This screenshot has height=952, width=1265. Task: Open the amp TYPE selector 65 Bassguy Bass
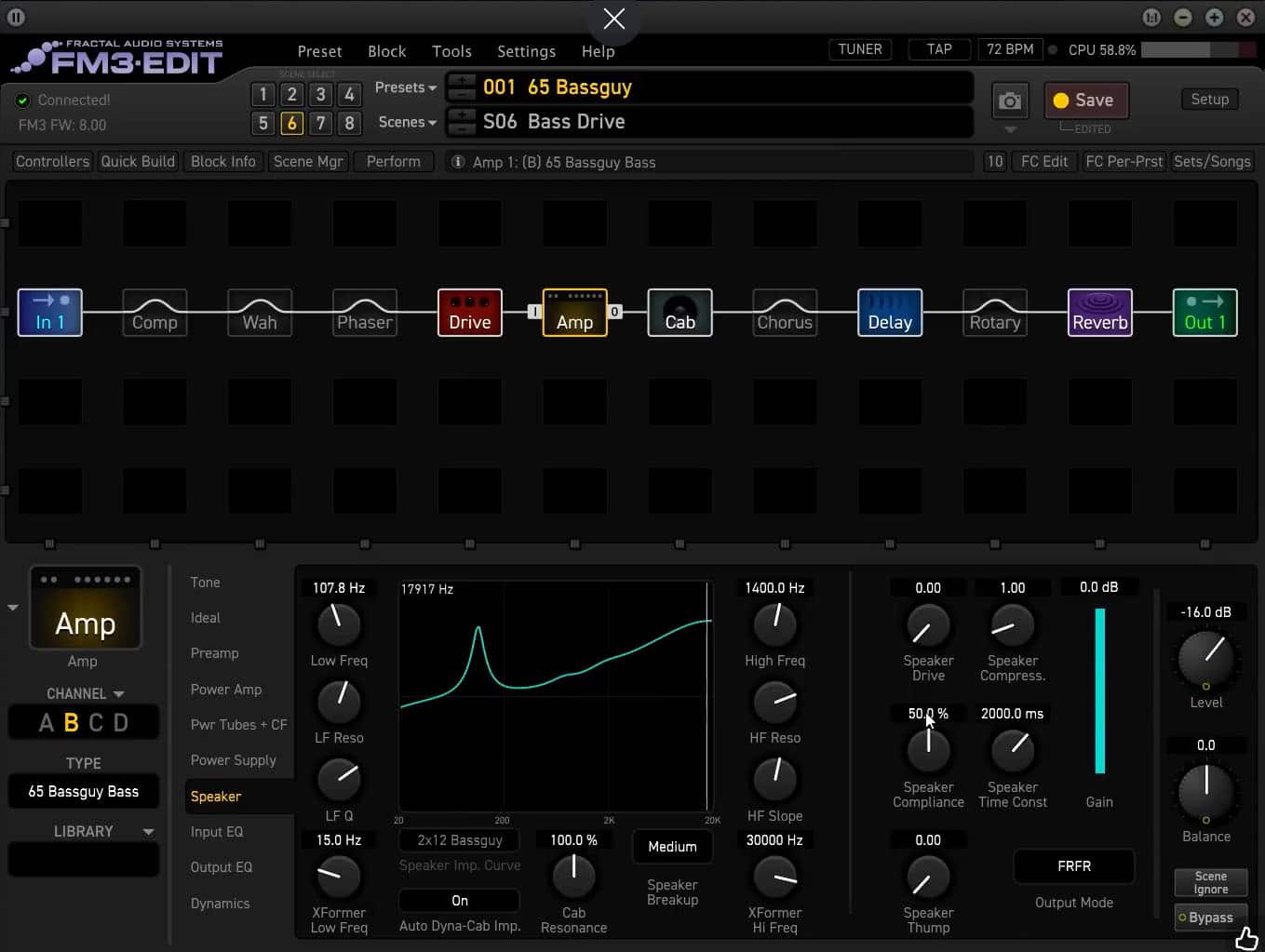84,792
